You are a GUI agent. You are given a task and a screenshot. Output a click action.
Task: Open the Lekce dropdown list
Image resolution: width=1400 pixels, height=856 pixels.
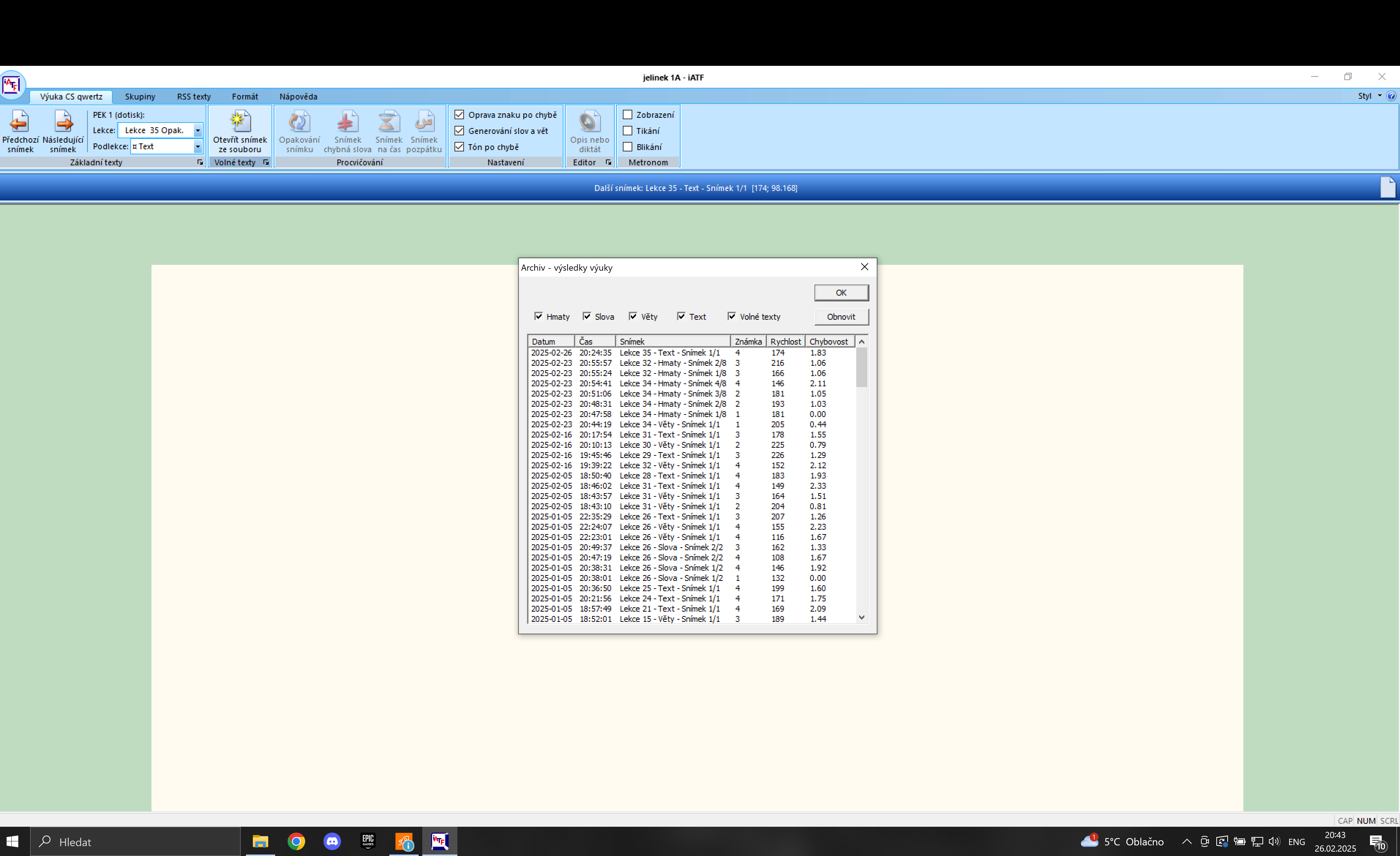[x=198, y=131]
